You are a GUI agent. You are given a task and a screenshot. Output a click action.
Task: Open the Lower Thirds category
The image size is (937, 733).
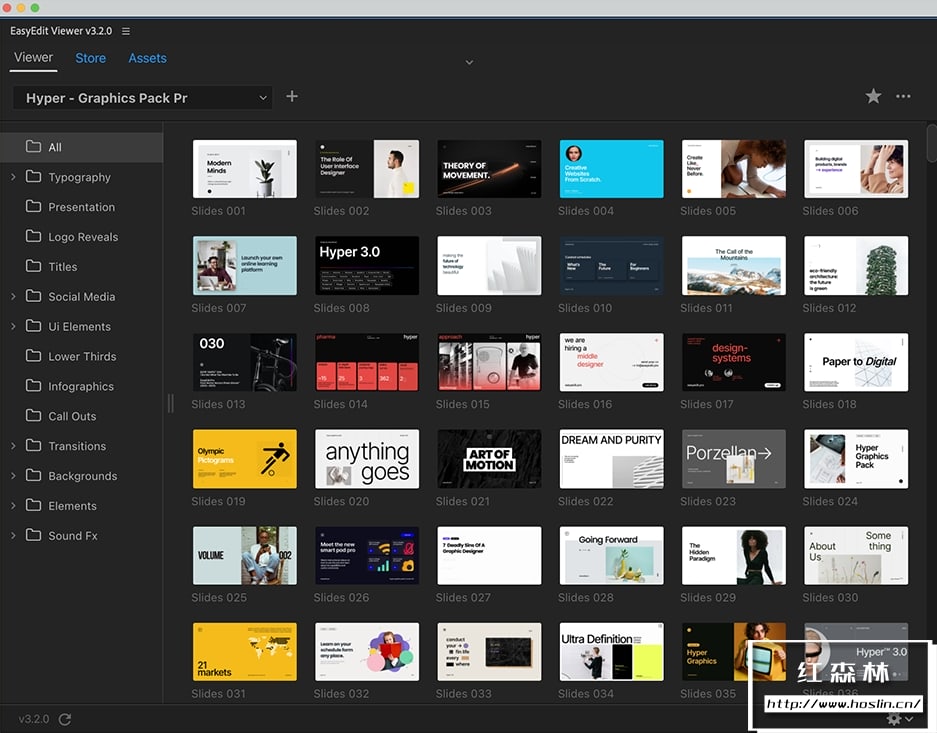[82, 356]
